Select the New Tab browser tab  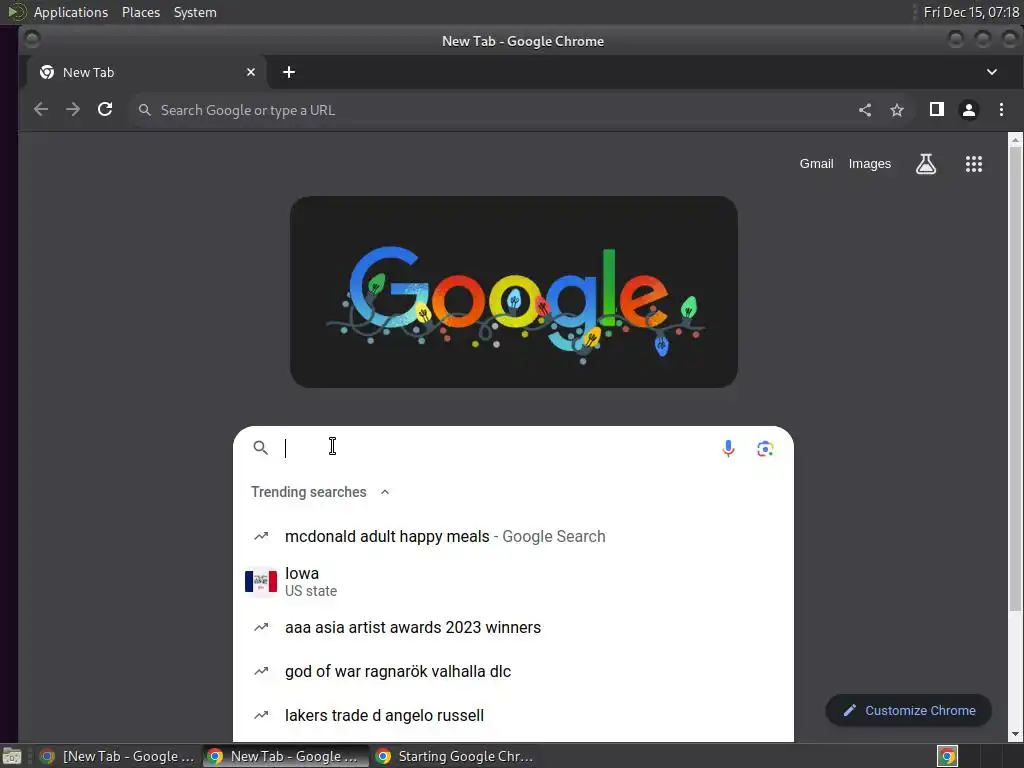coord(146,72)
